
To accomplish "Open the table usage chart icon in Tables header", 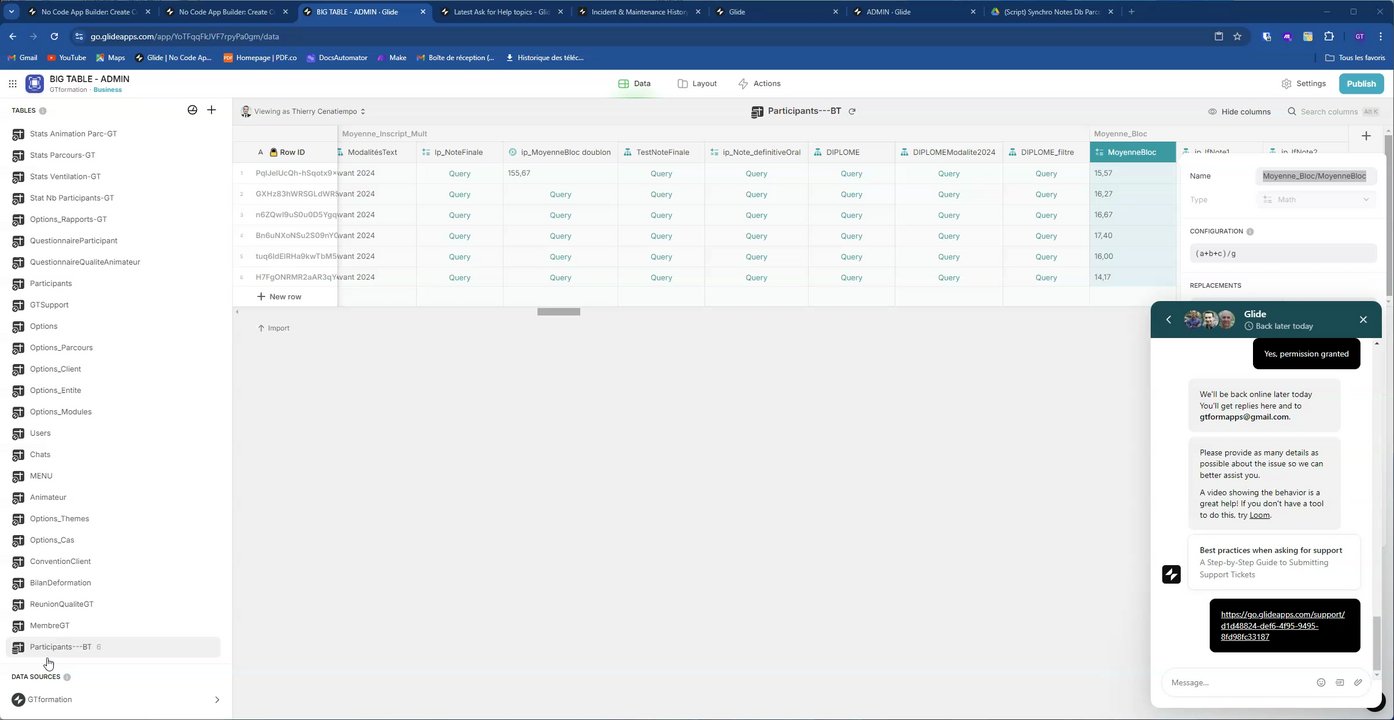I will pyautogui.click(x=192, y=110).
